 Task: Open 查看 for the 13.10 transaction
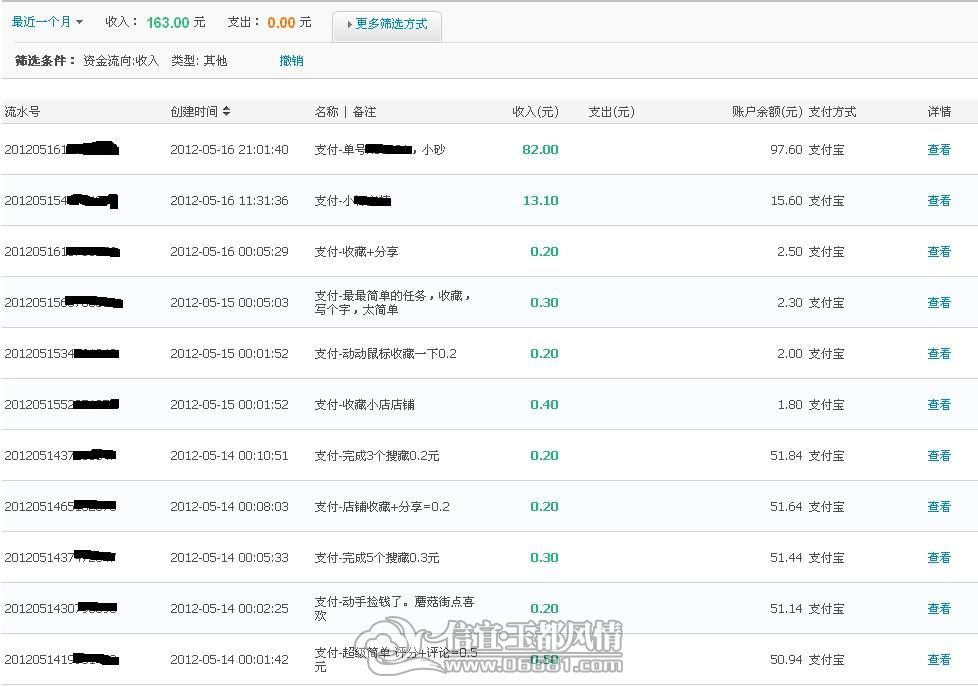(x=939, y=201)
